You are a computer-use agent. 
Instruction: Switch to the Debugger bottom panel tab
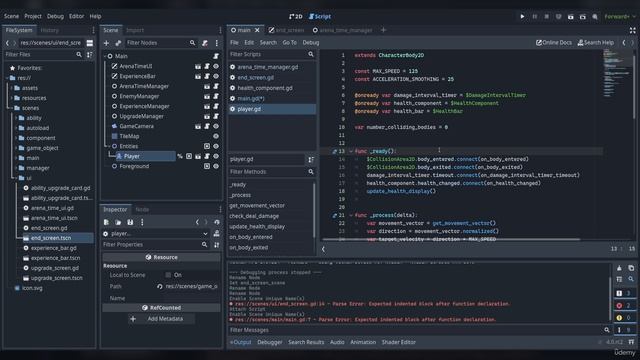[269, 342]
